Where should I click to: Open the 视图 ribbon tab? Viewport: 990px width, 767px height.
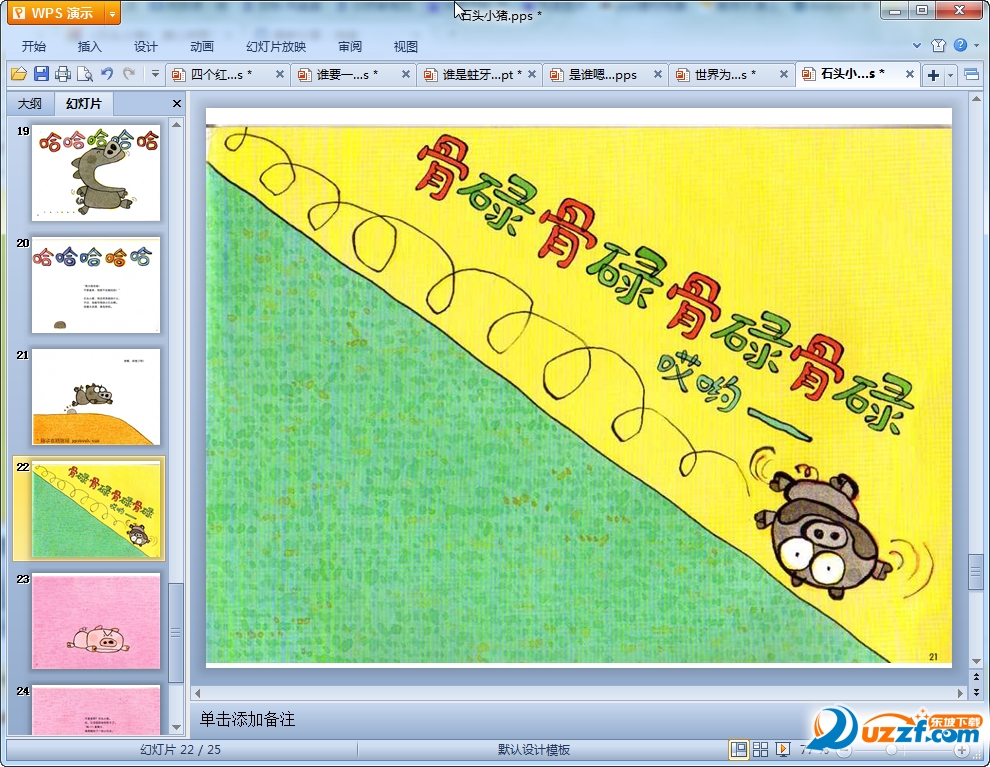[x=405, y=46]
